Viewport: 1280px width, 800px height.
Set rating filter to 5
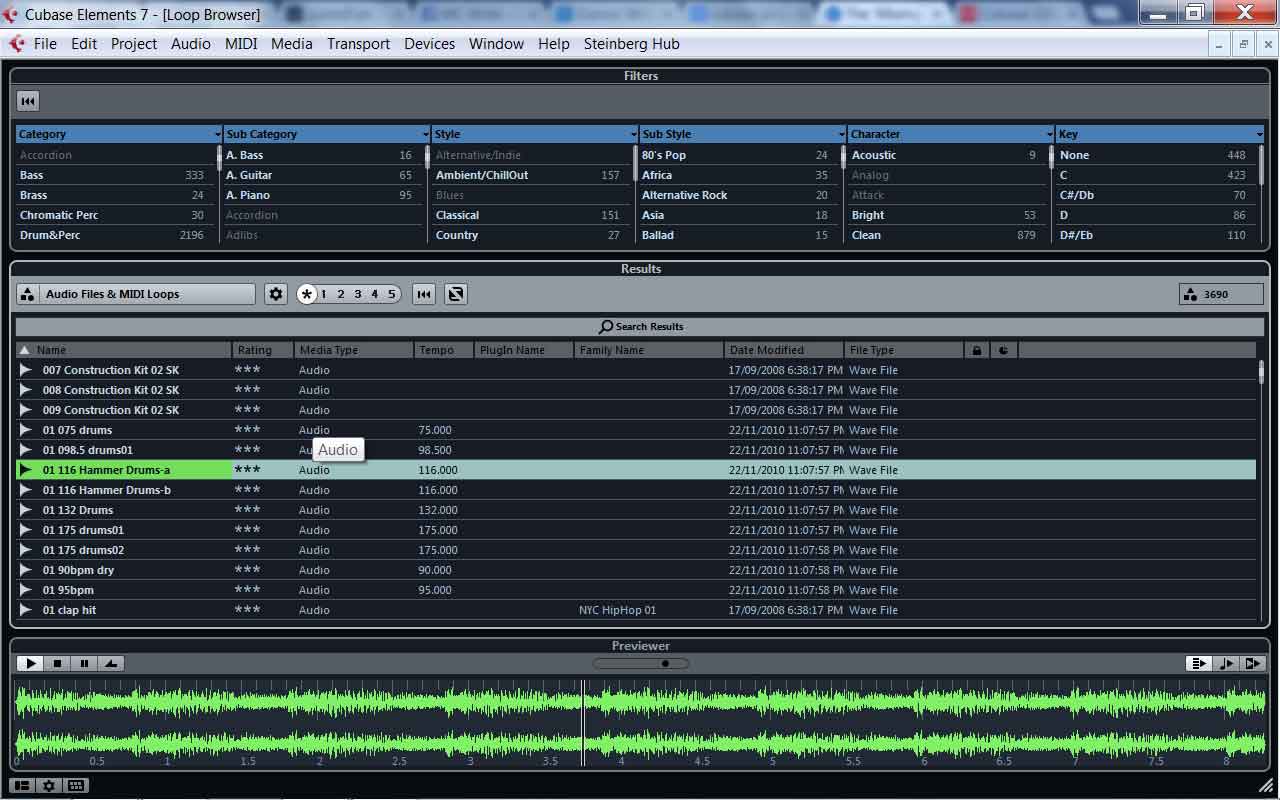coord(391,294)
